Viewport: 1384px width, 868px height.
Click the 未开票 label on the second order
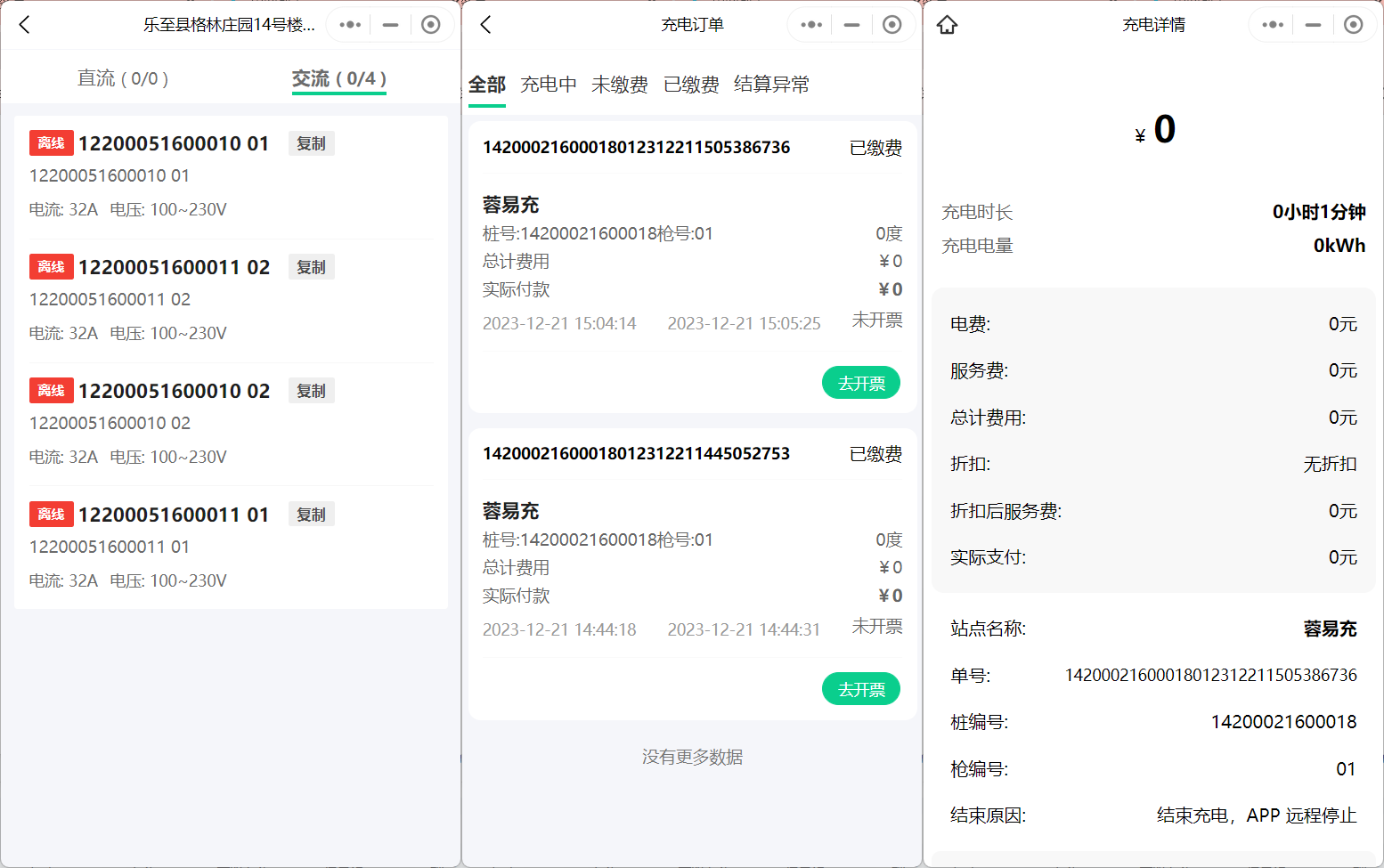point(877,627)
